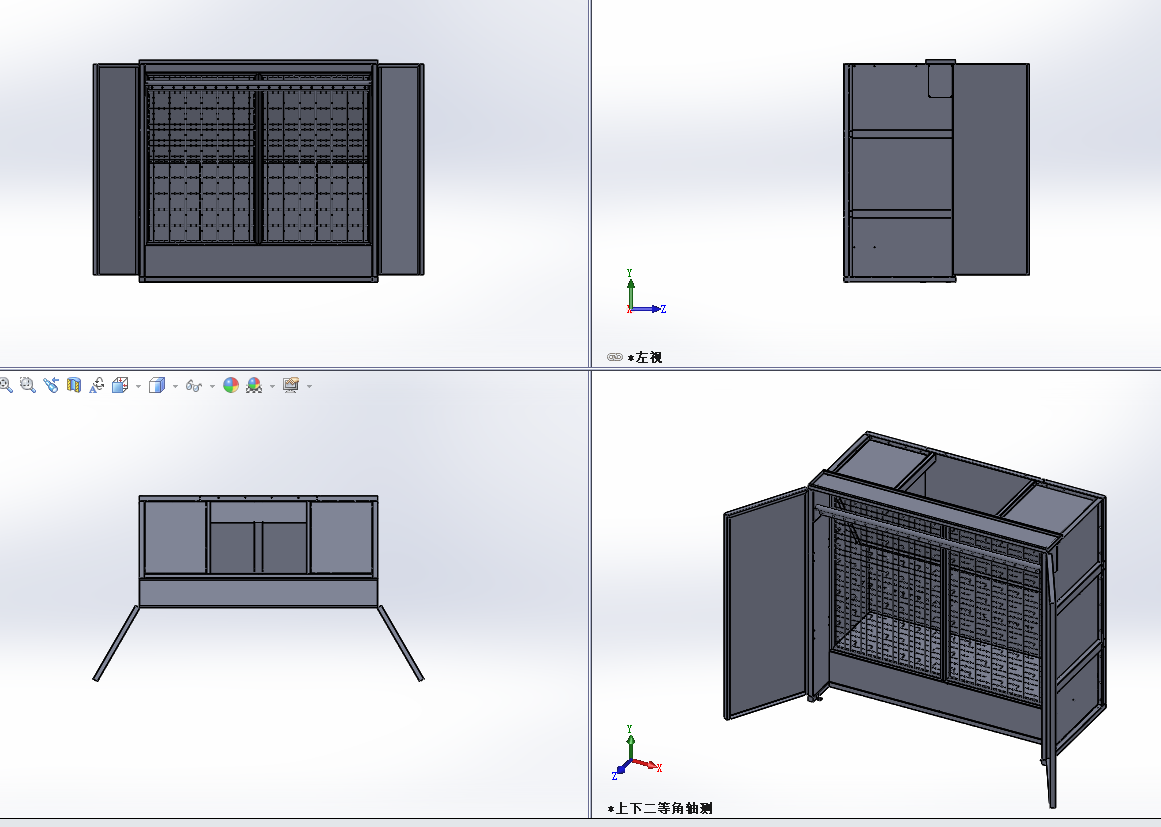The image size is (1161, 827).
Task: Click the *左视 view label
Action: pyautogui.click(x=645, y=357)
